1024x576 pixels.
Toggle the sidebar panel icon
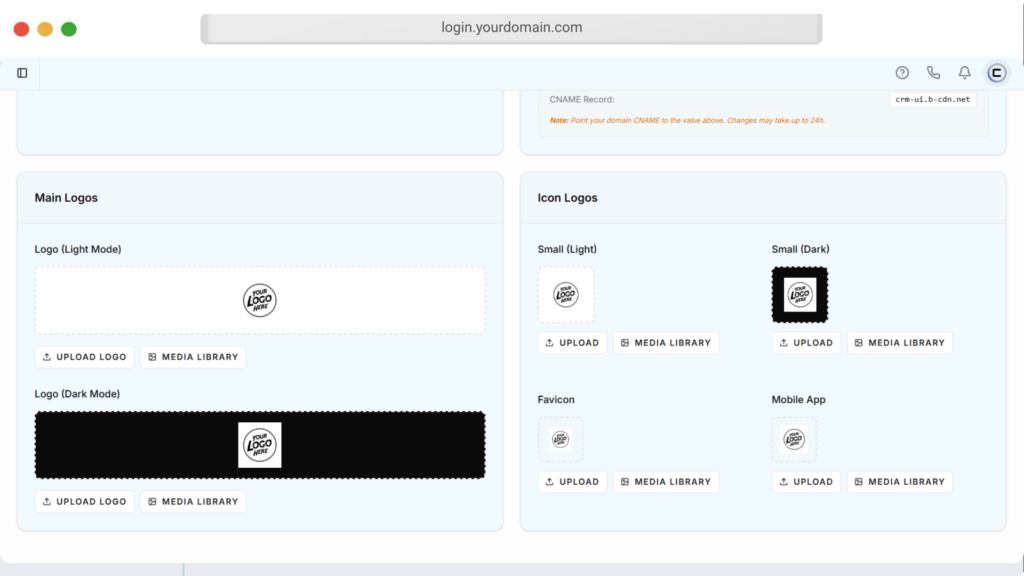pos(22,73)
